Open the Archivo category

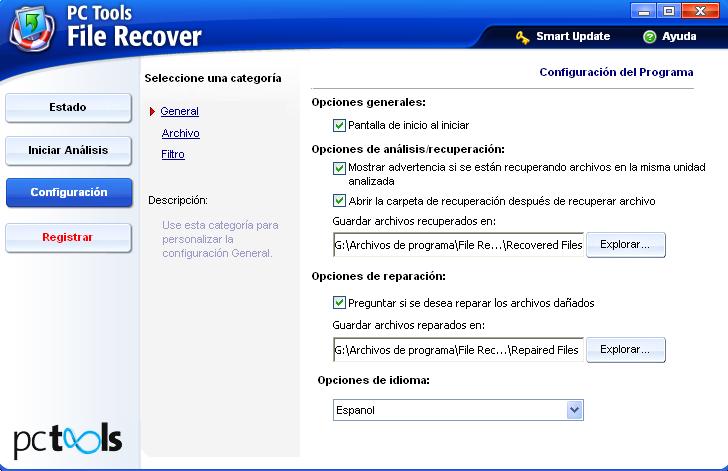[181, 133]
